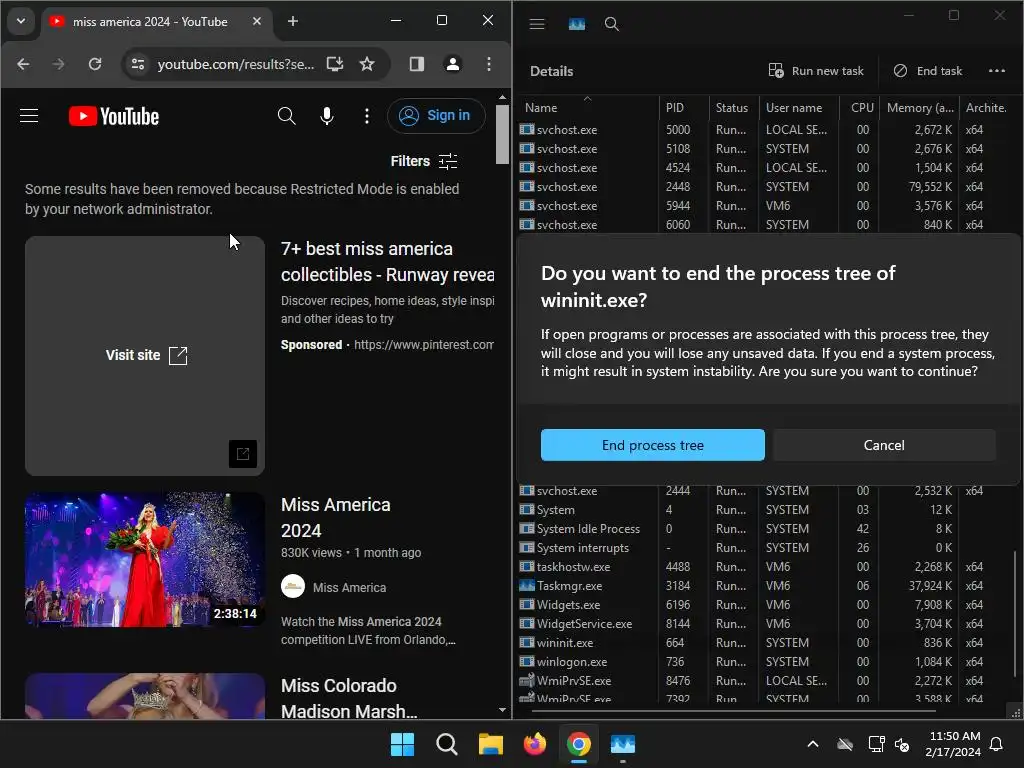Open small external link icon on ad

point(242,454)
